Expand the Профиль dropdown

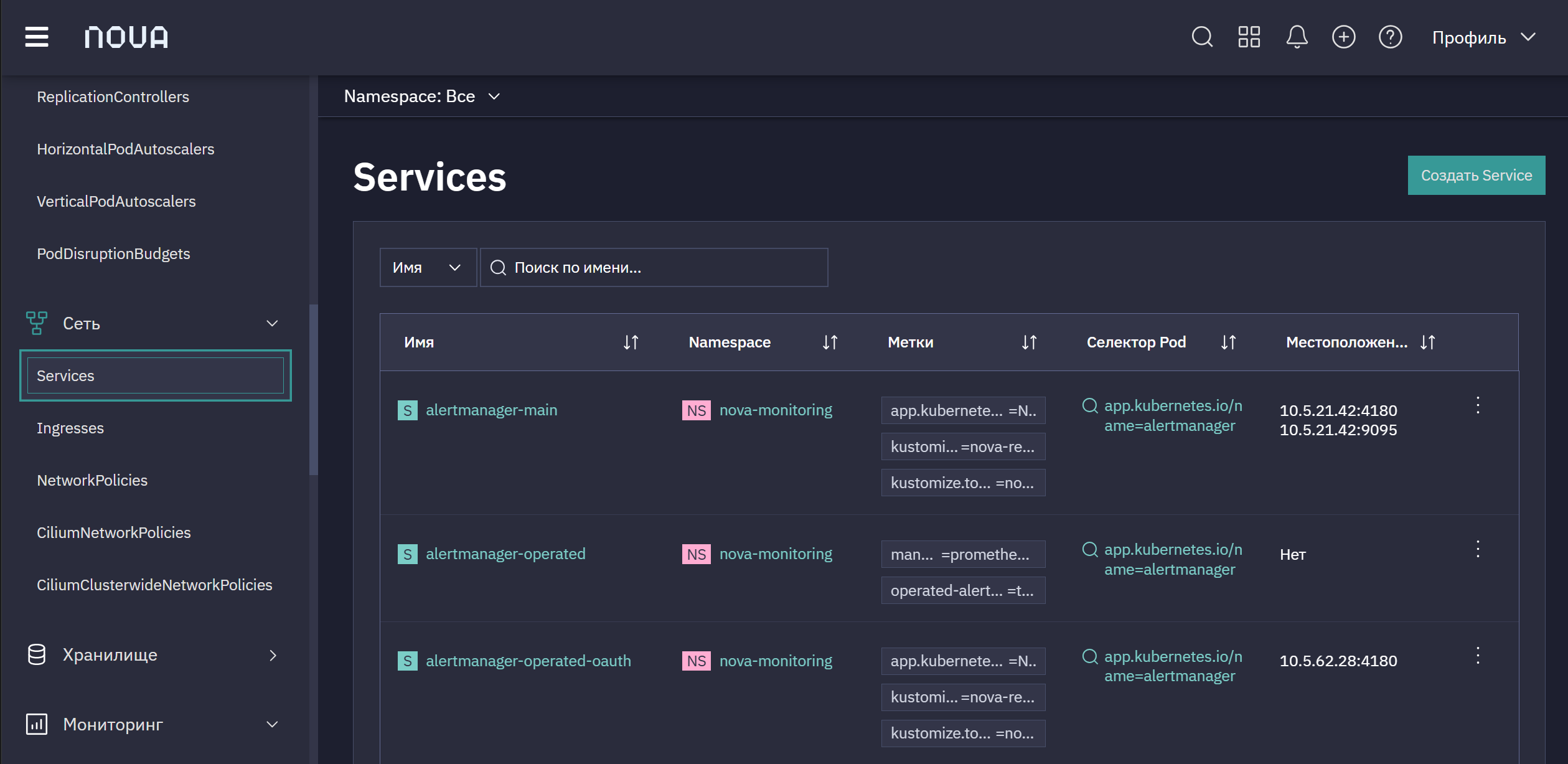click(x=1484, y=37)
